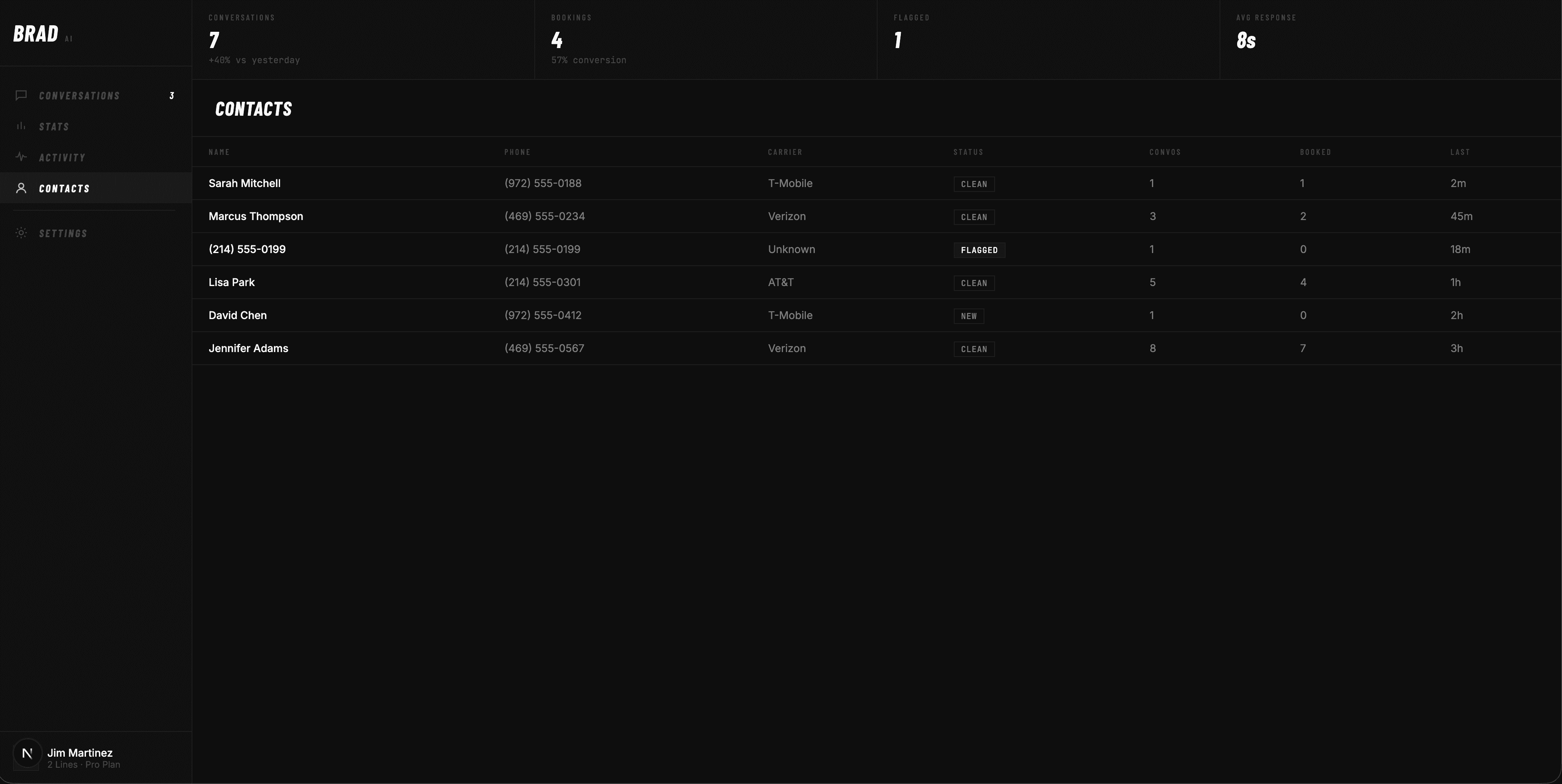Screen dimensions: 1562x784
Task: Click the Activity pulse icon
Action: [21, 157]
